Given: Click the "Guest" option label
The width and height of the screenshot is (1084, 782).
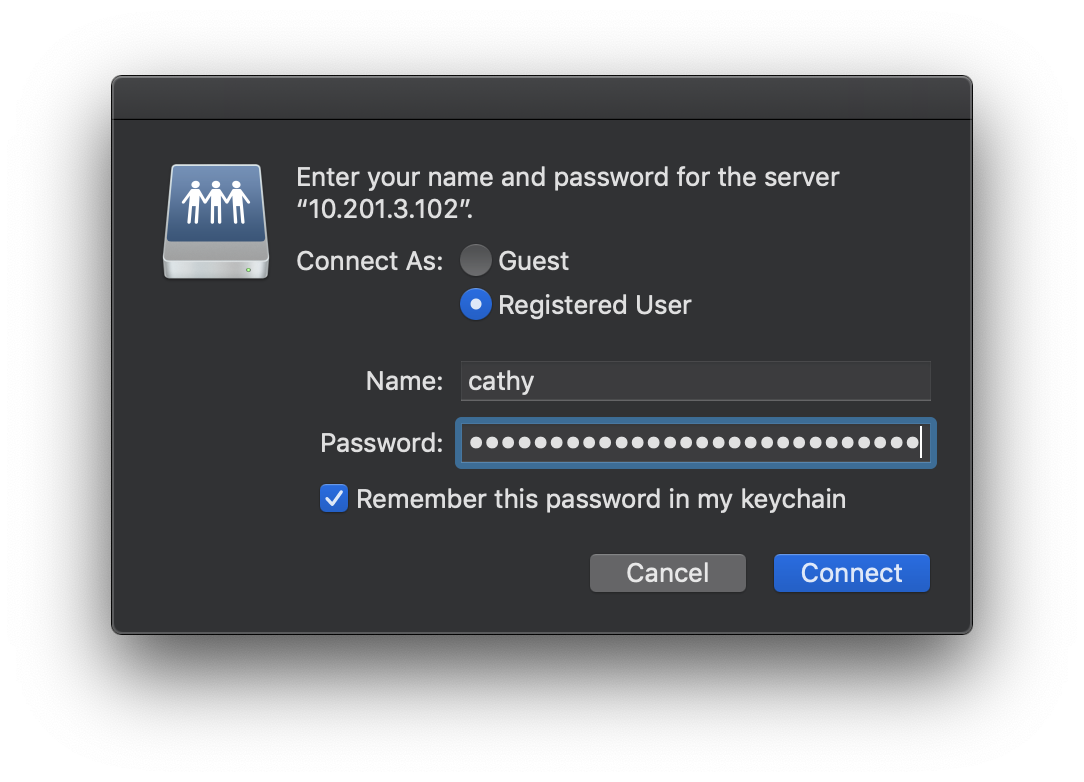Looking at the screenshot, I should click(534, 261).
